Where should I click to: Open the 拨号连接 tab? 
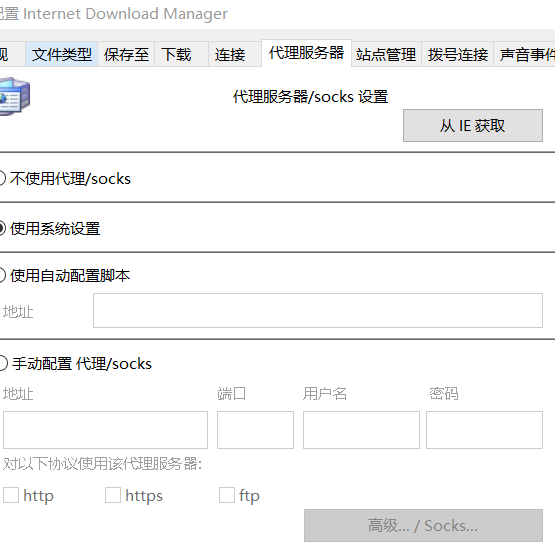click(458, 54)
